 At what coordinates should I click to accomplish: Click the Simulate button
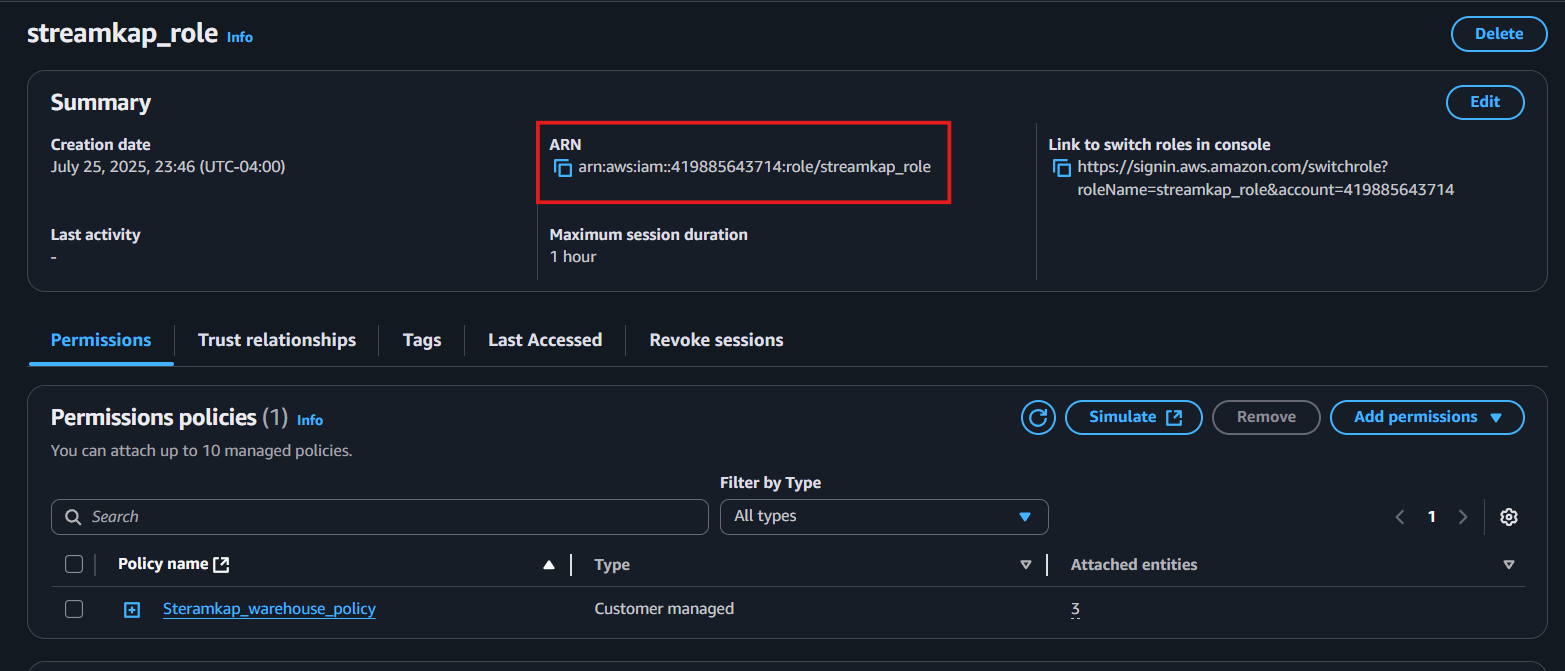click(x=1134, y=417)
